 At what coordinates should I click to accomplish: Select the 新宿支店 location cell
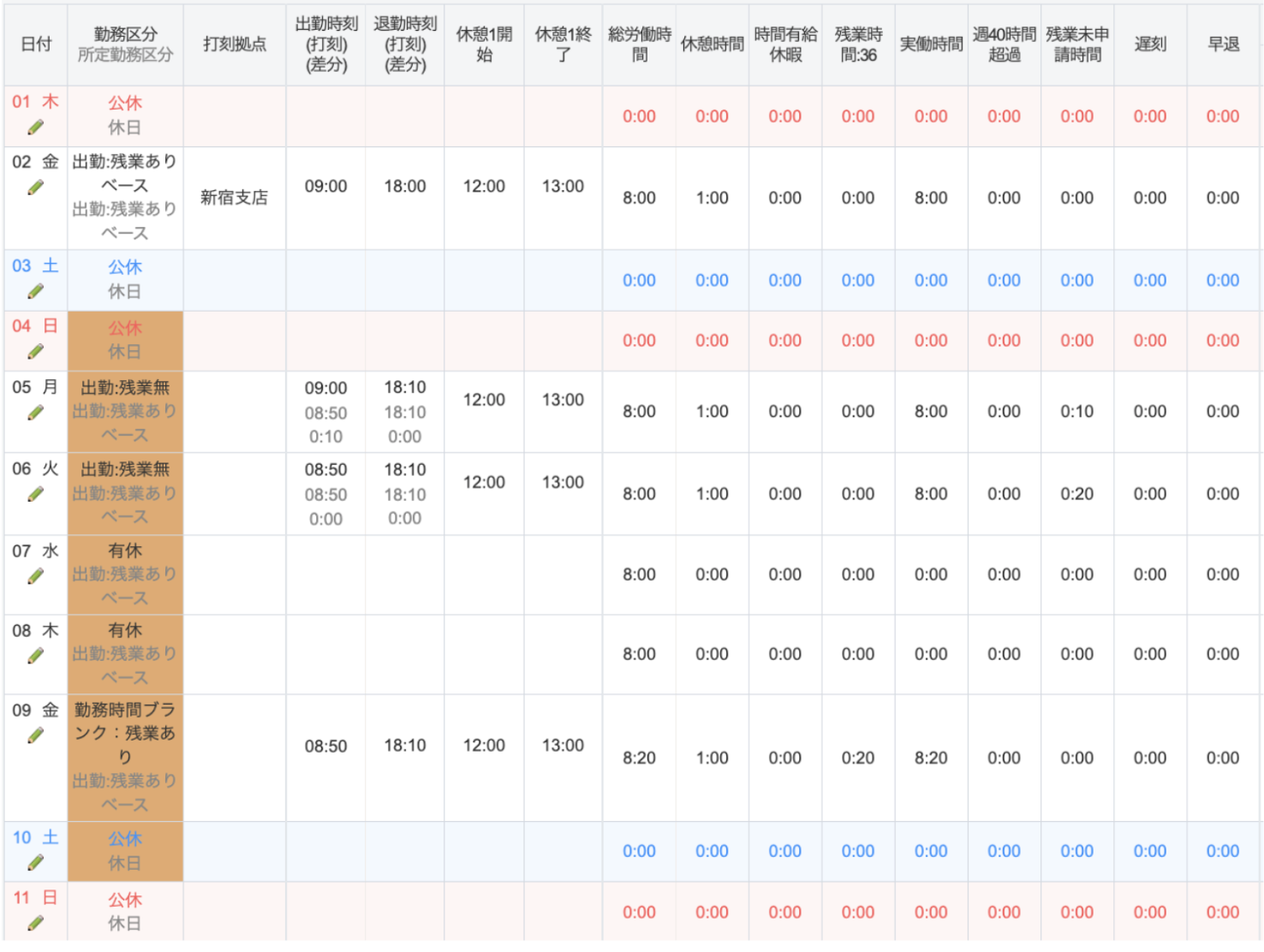235,198
